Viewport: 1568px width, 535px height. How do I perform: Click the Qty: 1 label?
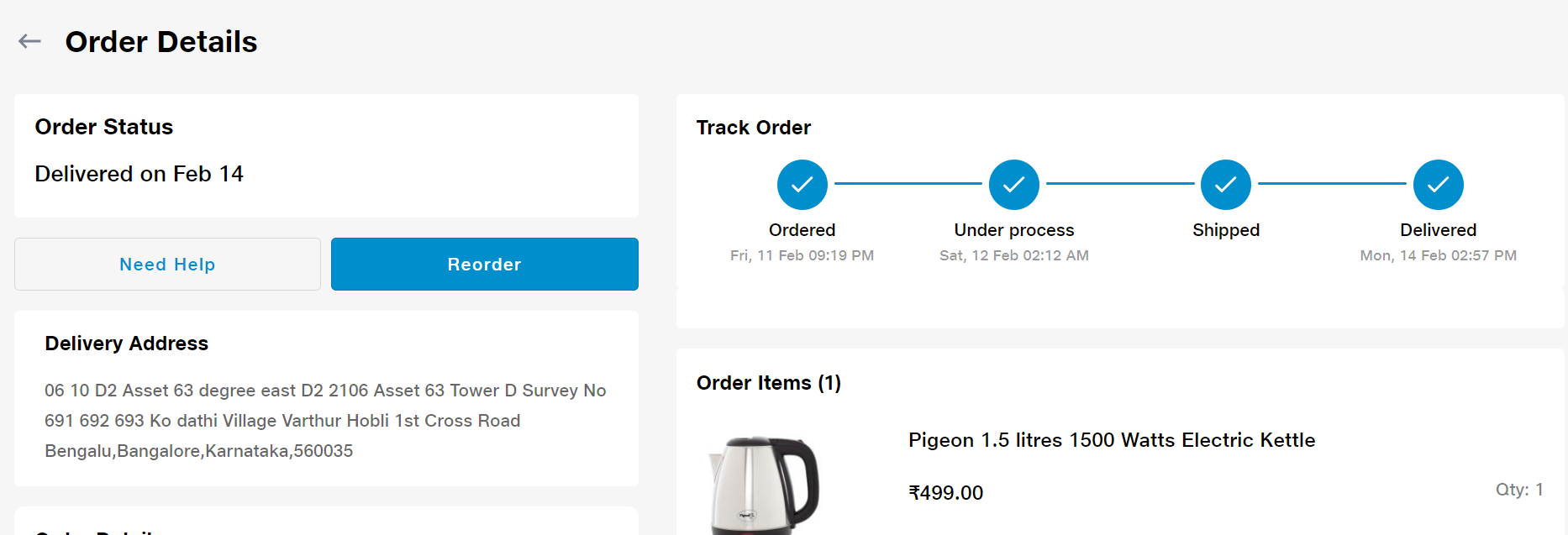[1518, 490]
